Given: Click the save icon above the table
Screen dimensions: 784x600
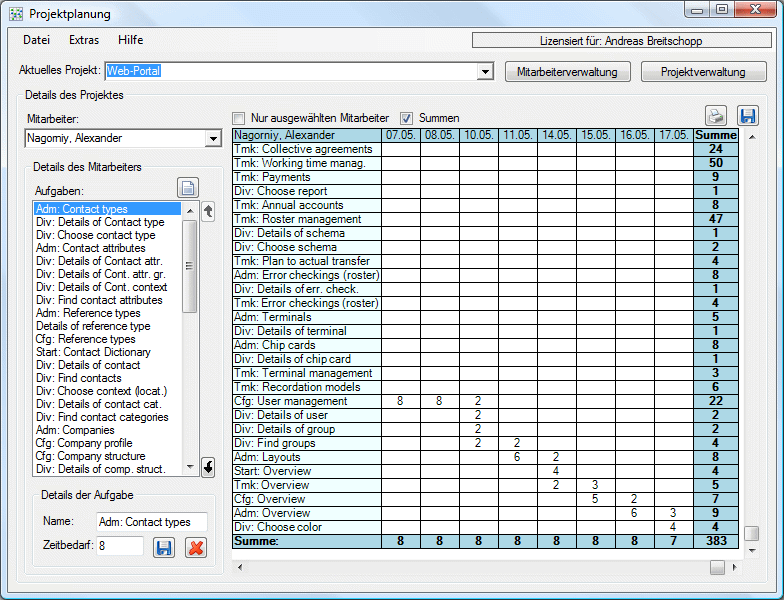Looking at the screenshot, I should click(748, 116).
